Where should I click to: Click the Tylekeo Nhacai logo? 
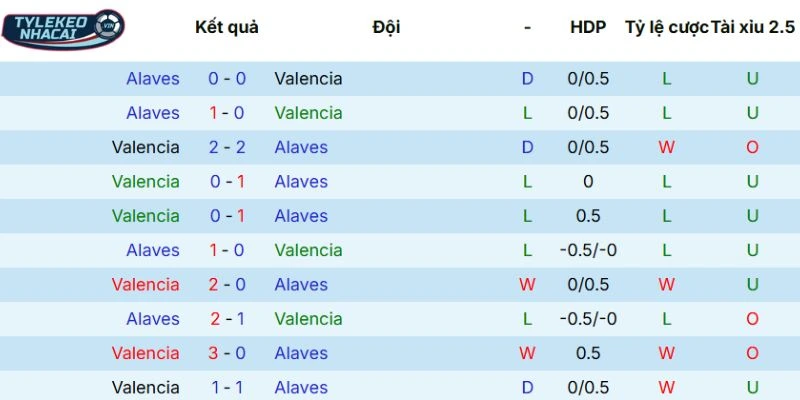pos(63,28)
